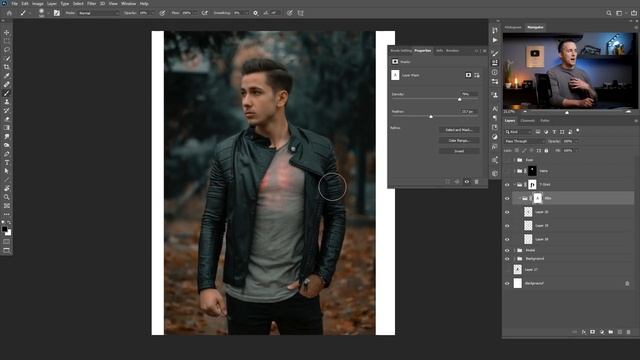Toggle mask visibility eye in Properties
Image resolution: width=640 pixels, height=360 pixels.
467,182
